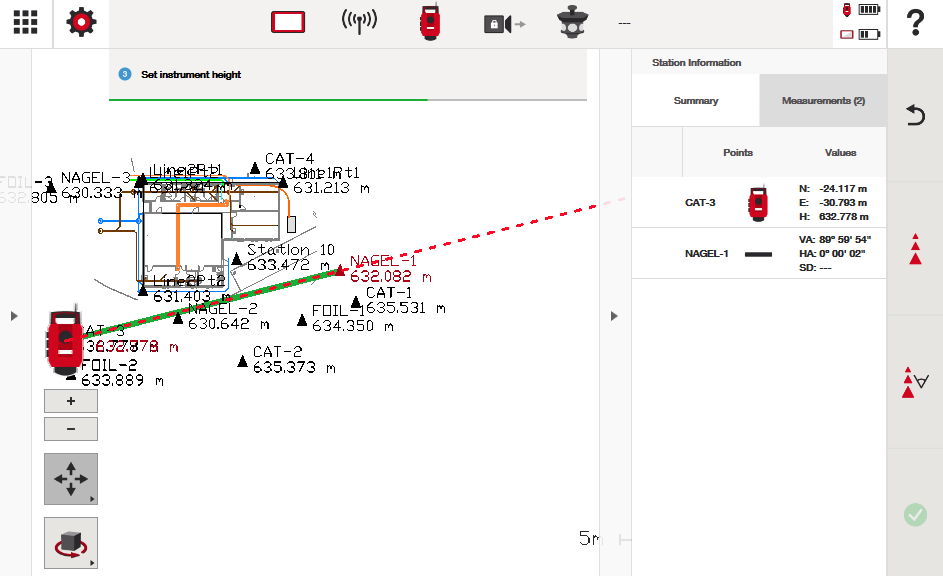Open settings gear menu
Viewport: 943px width, 576px height.
click(82, 23)
